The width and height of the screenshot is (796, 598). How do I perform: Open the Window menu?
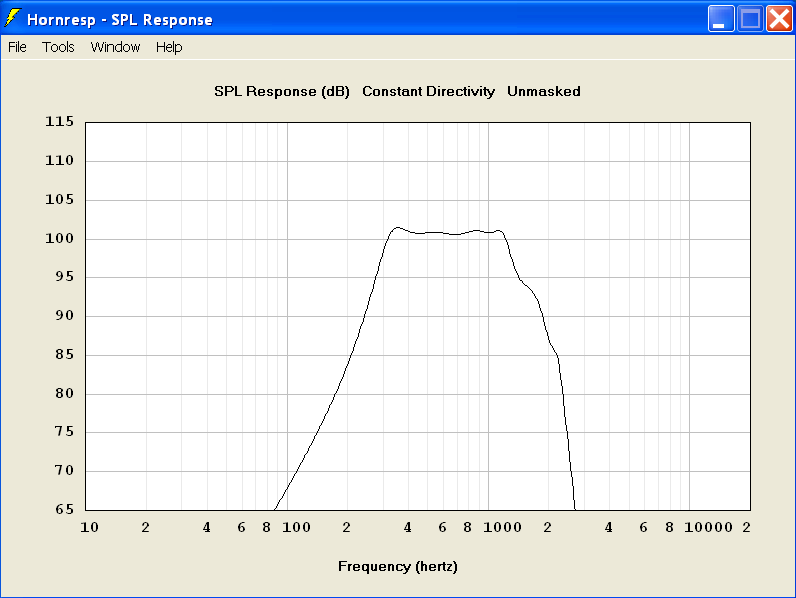pos(115,47)
